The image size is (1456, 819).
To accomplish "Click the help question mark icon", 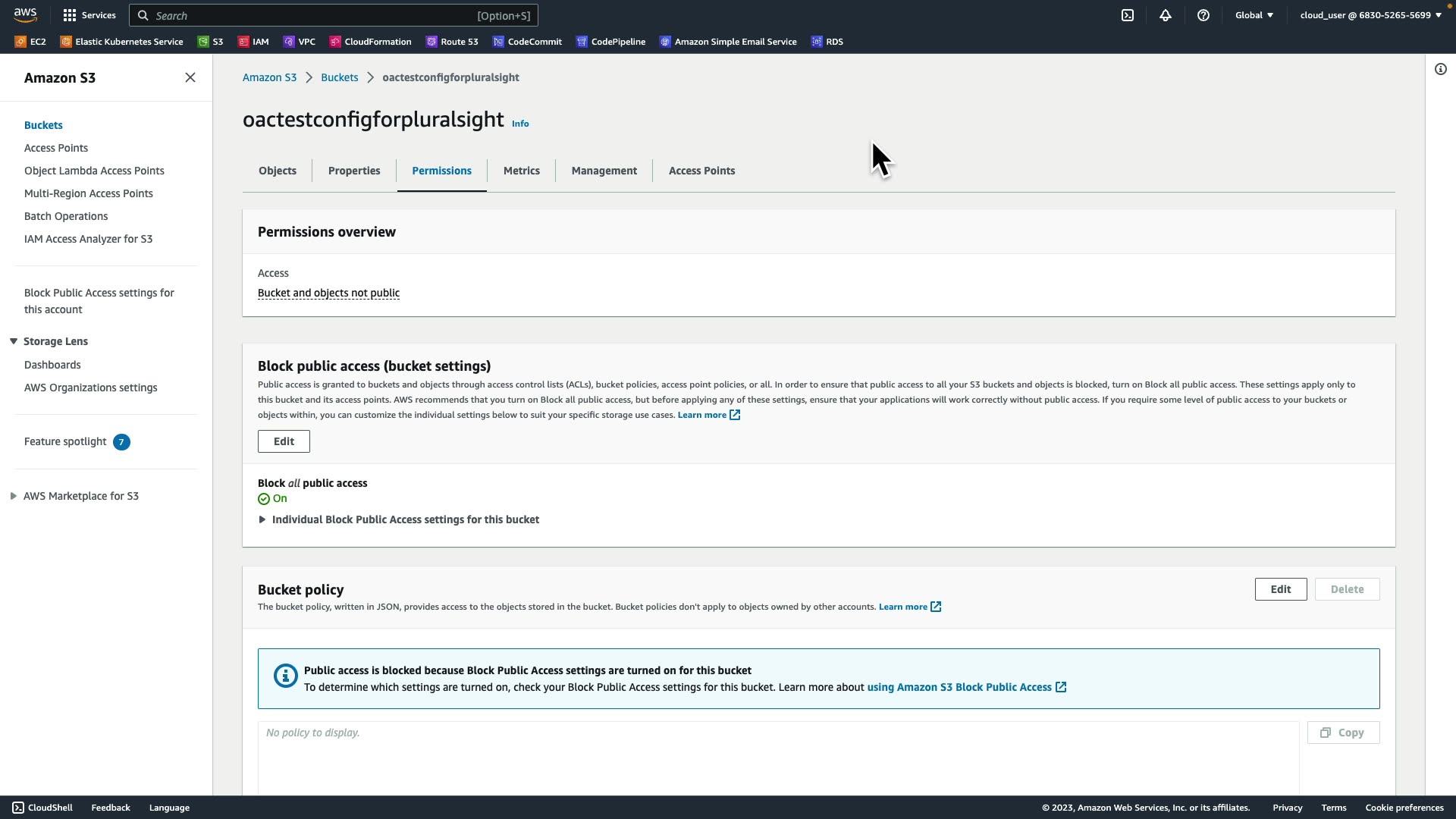I will pos(1203,15).
